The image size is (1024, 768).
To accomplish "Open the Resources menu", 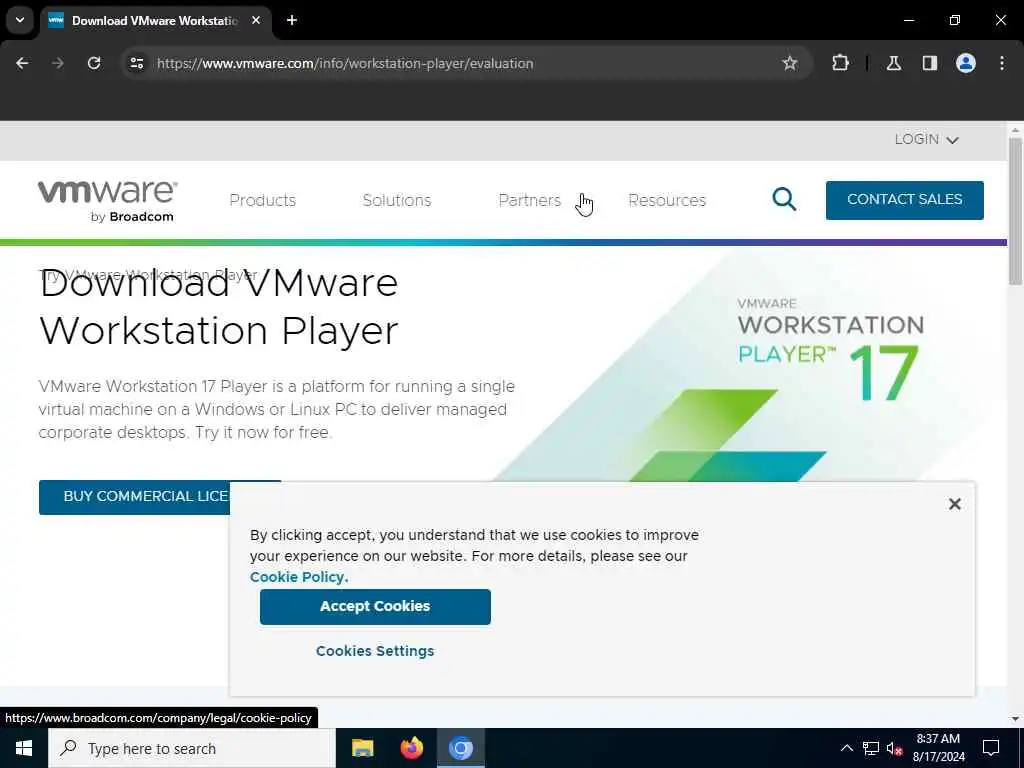I will (667, 200).
